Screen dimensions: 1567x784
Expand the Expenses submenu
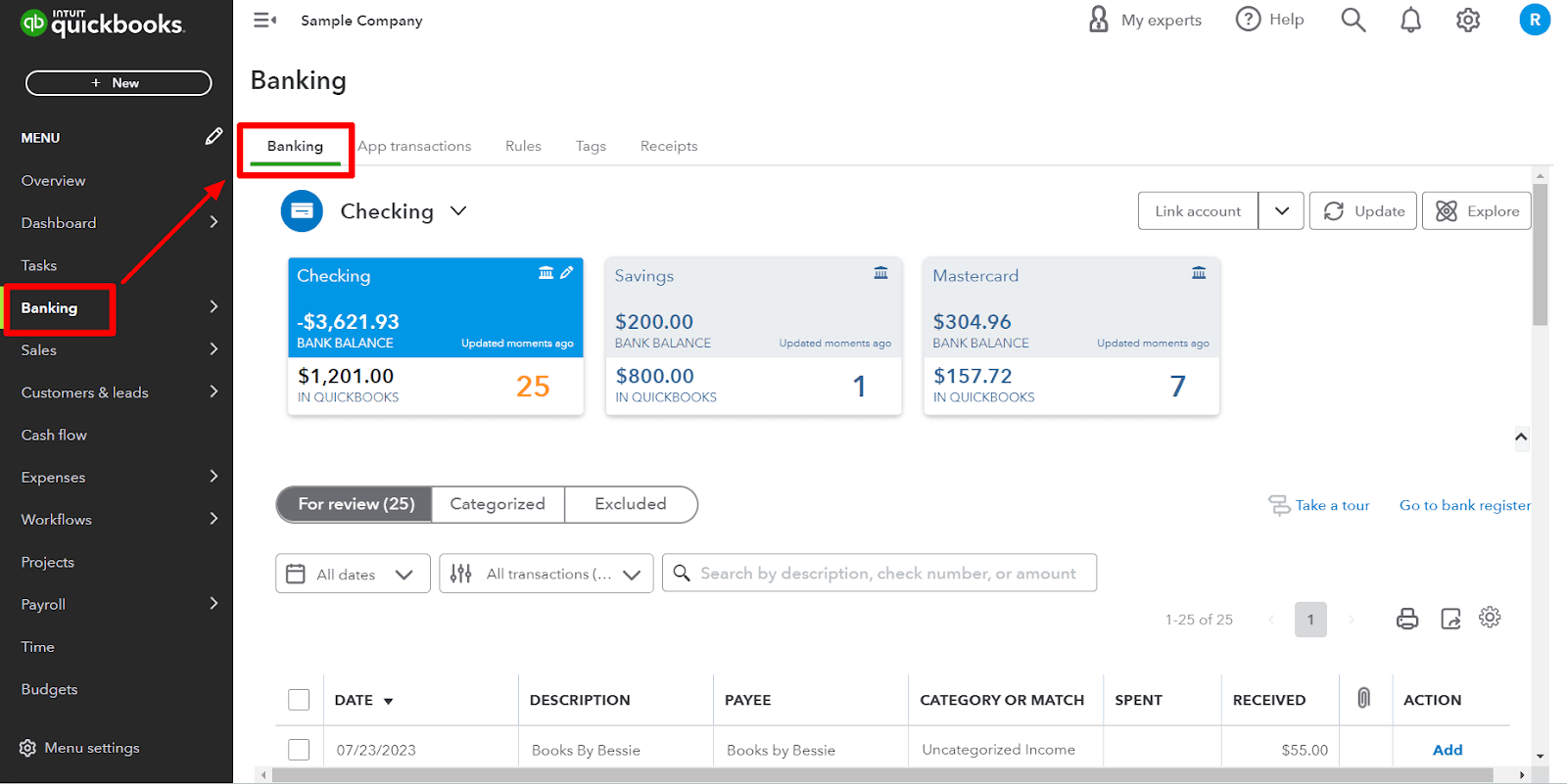pyautogui.click(x=214, y=477)
